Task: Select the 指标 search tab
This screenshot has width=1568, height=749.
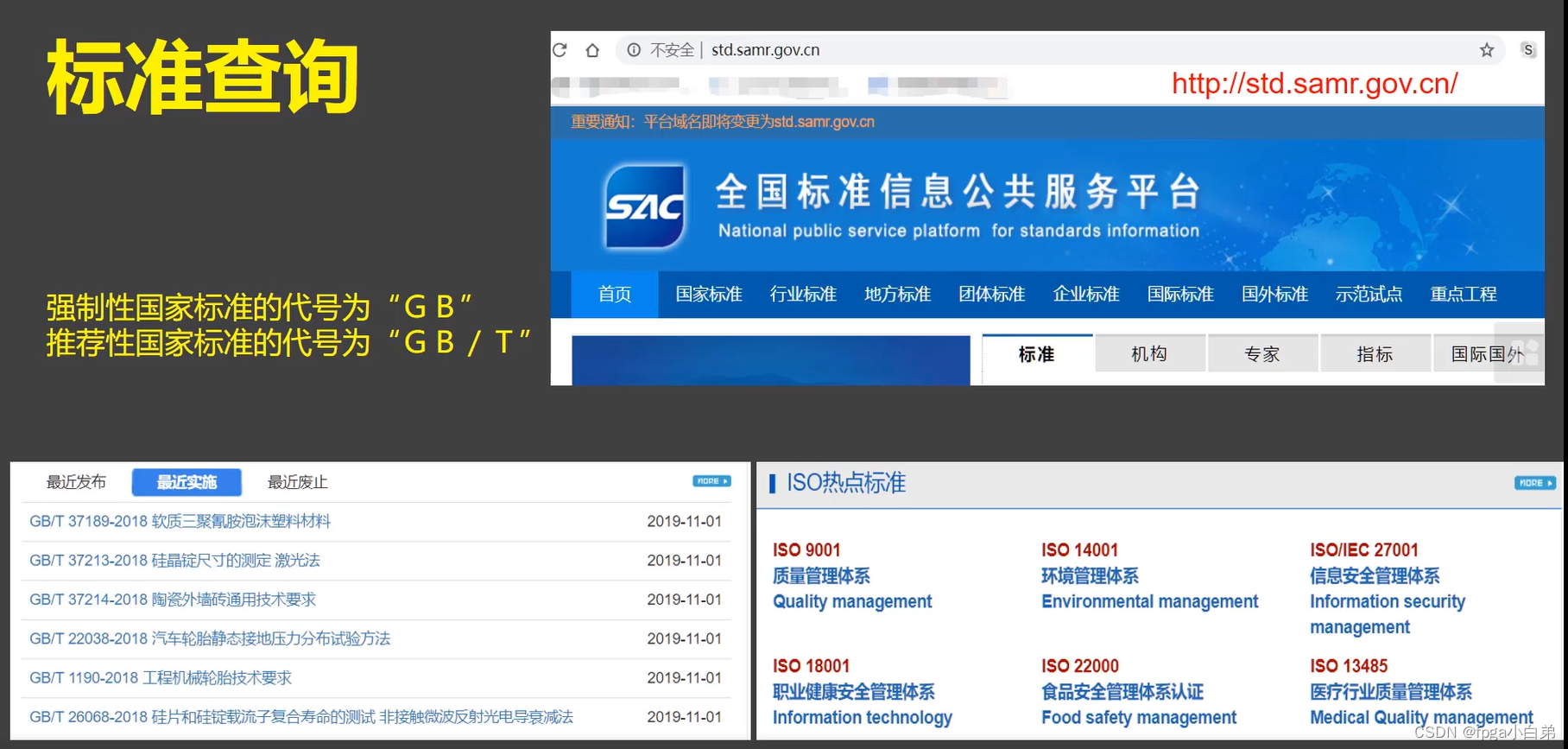Action: [1375, 354]
